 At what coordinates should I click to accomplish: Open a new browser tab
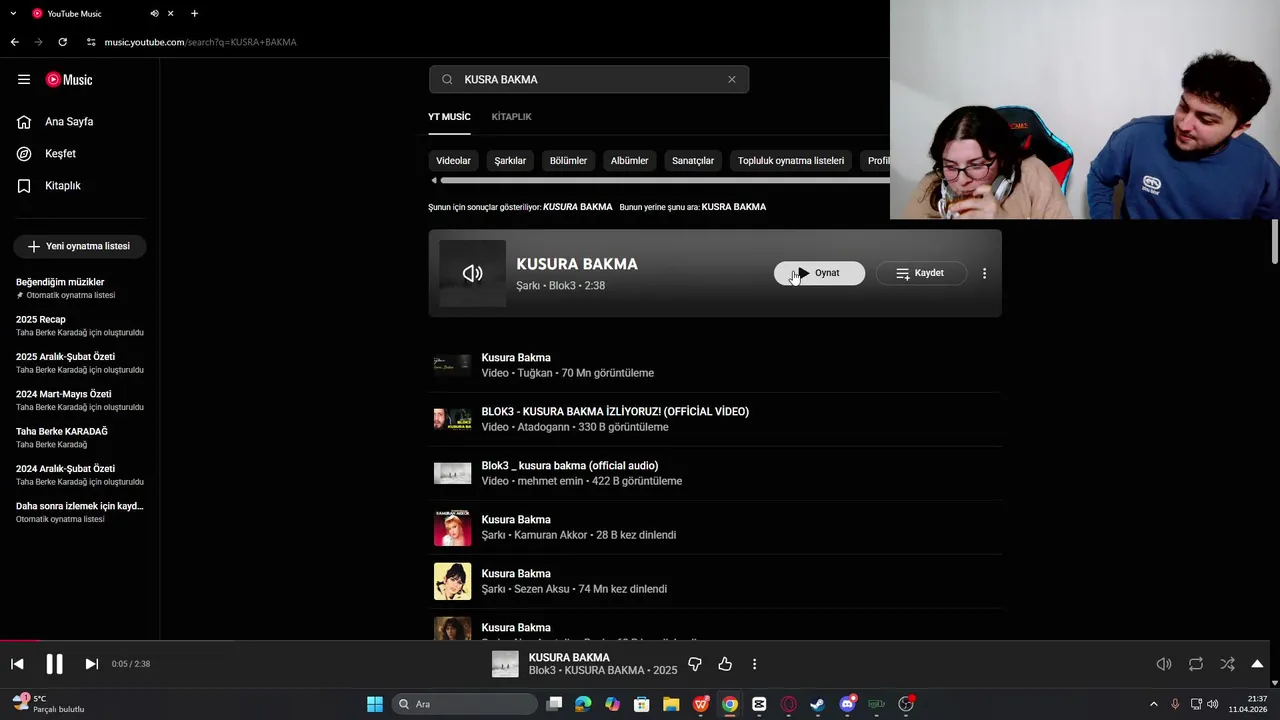[194, 14]
